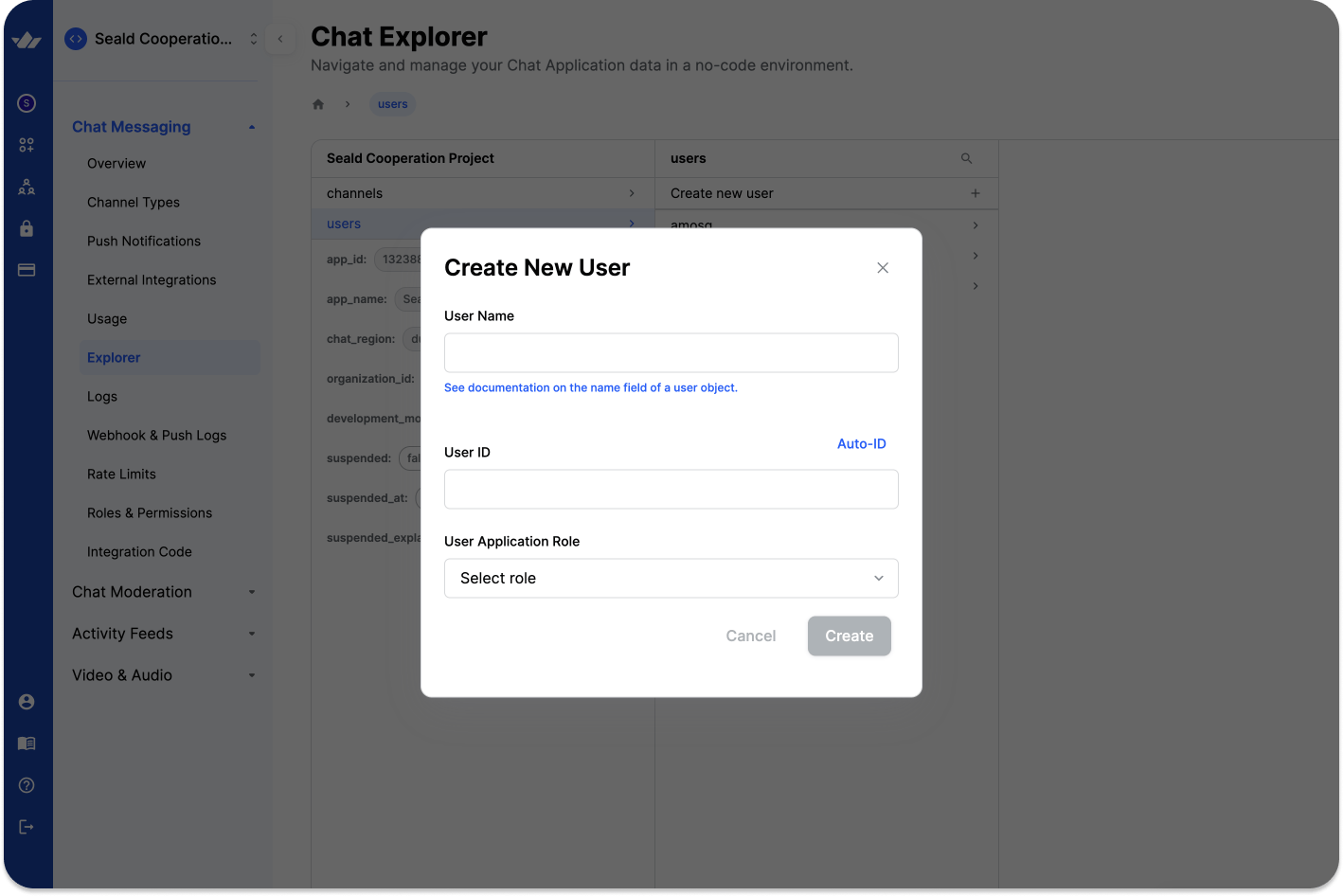
Task: Close the Create New User dialog
Action: 882,268
